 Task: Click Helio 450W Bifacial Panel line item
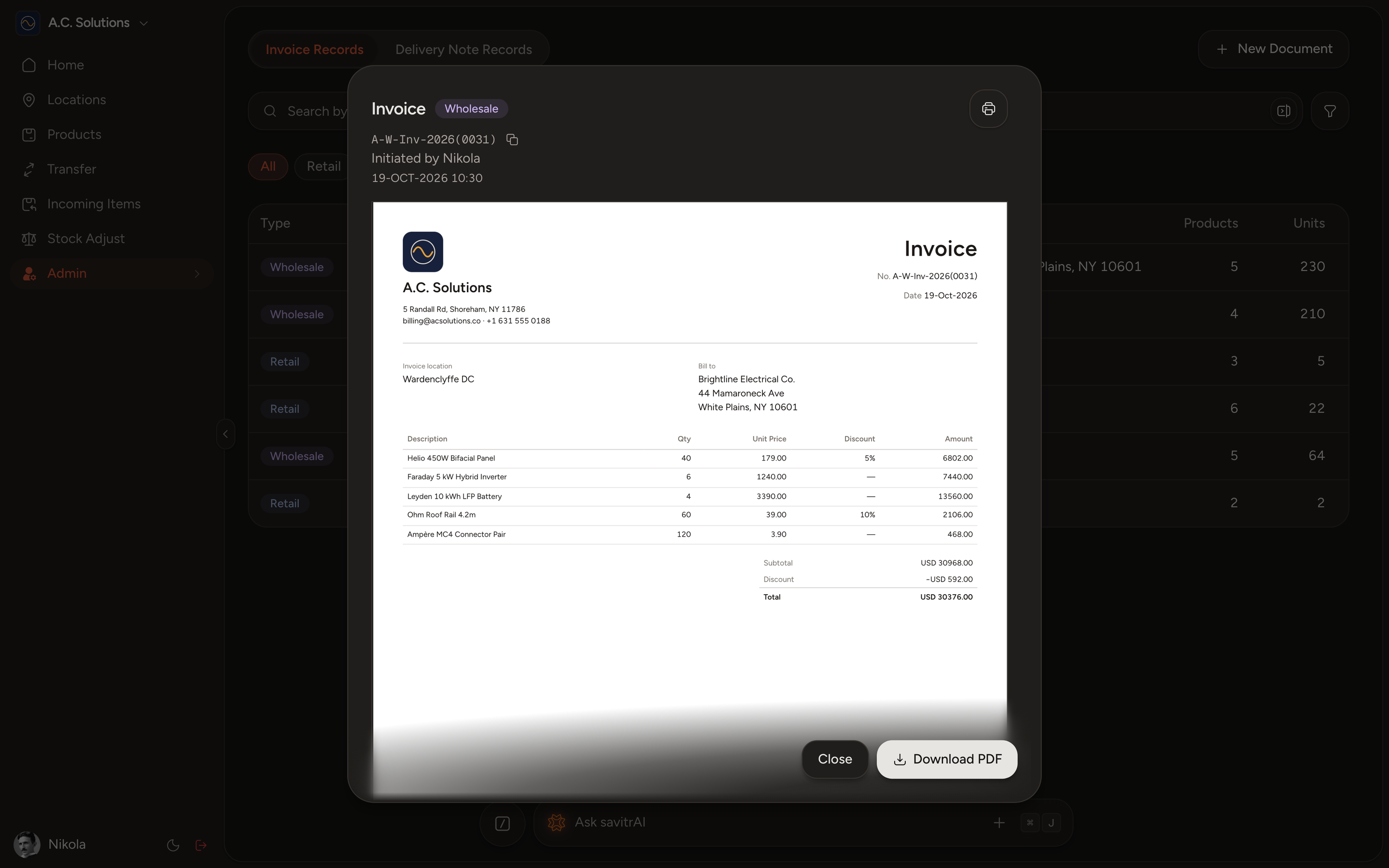pos(689,458)
